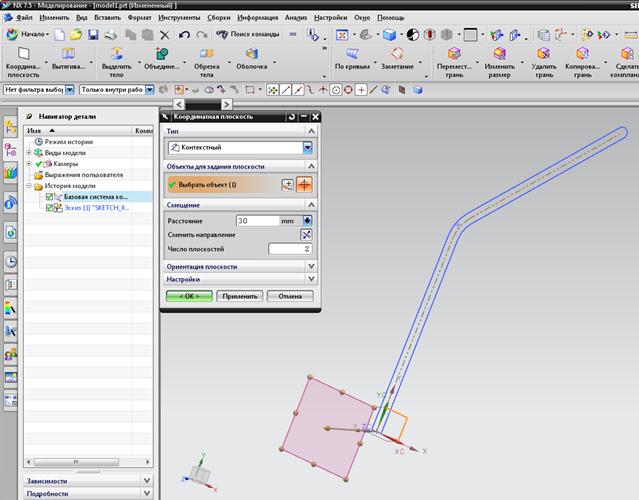Click the Unite (Объедине...) body icon
Viewport: 639px width, 500px height.
(161, 54)
